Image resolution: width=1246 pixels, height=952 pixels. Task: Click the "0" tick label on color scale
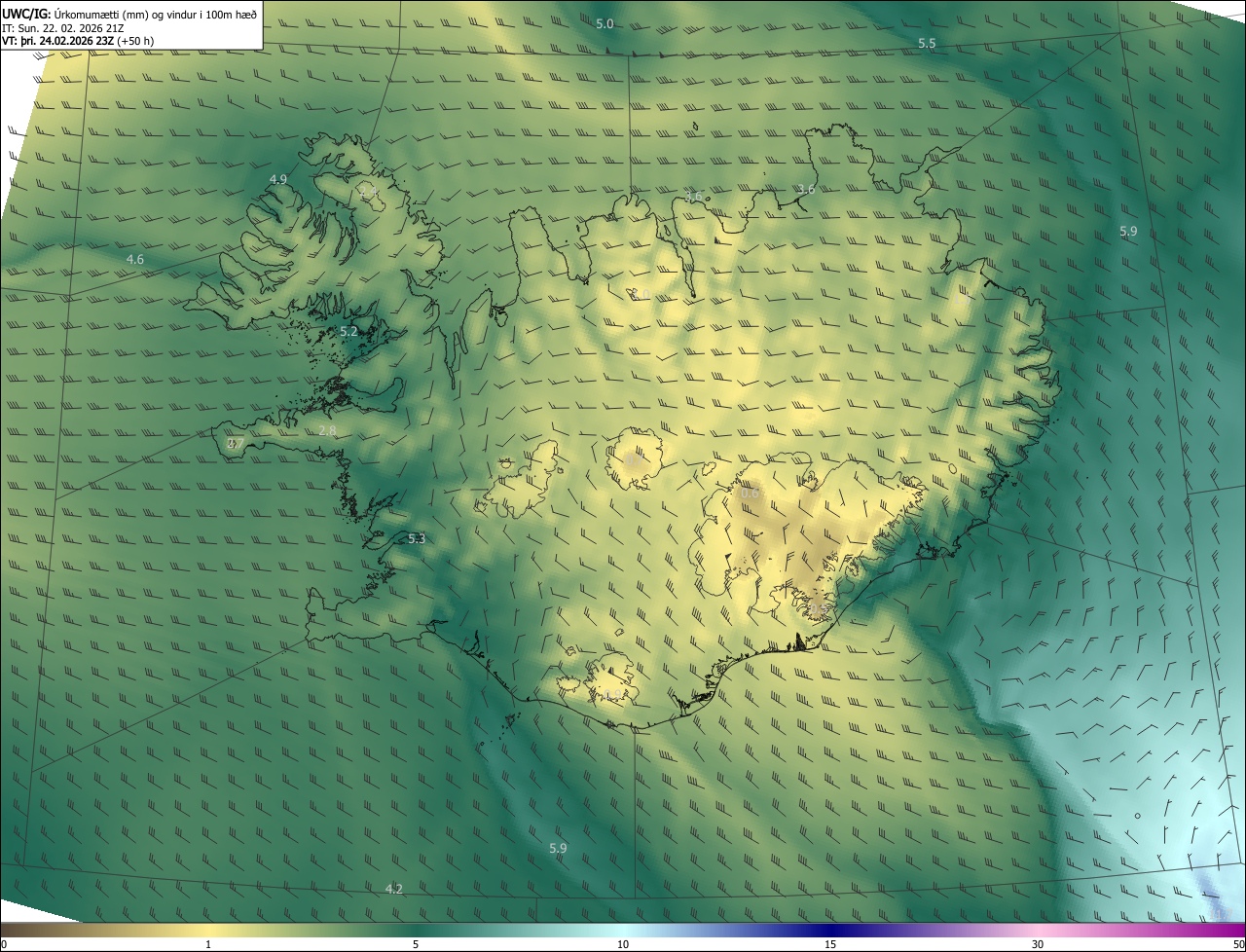(3, 944)
